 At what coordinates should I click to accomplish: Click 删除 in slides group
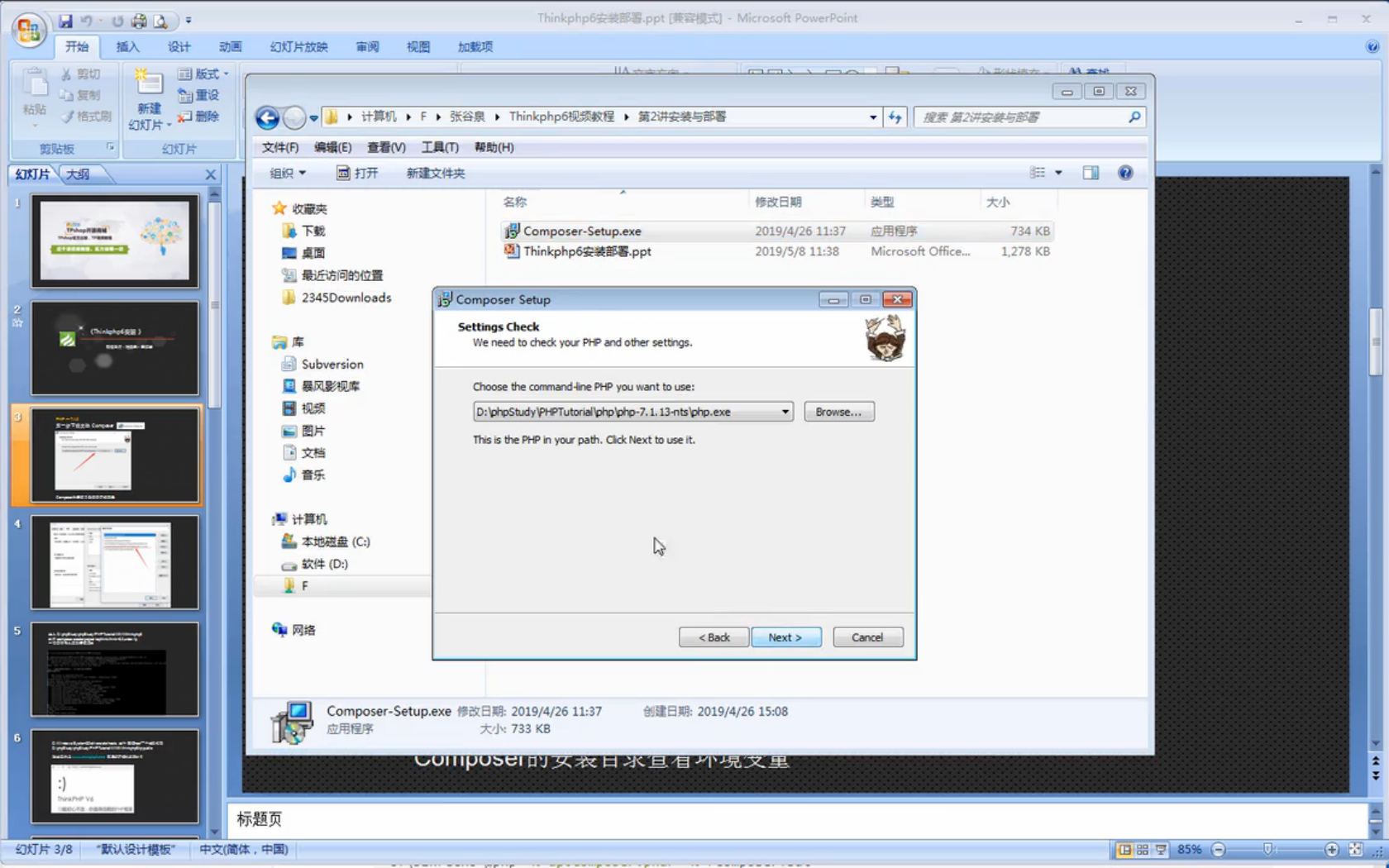(198, 117)
